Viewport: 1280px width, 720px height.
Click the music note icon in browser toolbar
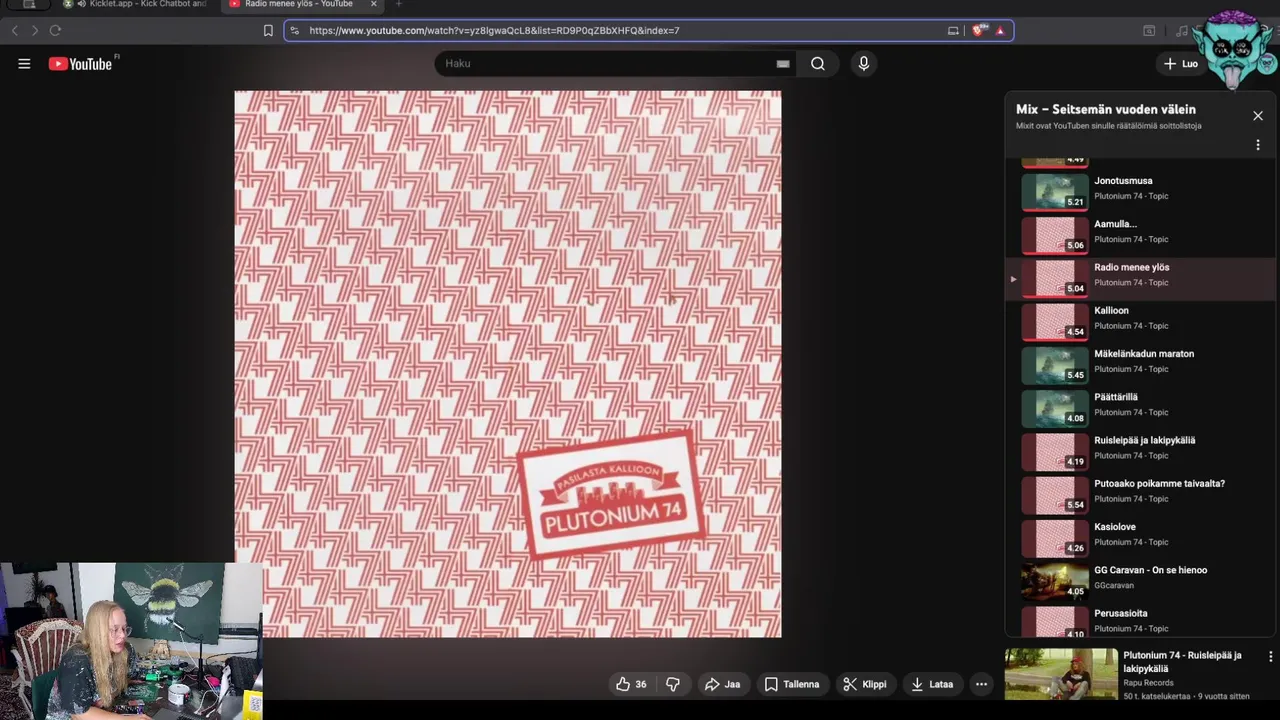[1182, 31]
